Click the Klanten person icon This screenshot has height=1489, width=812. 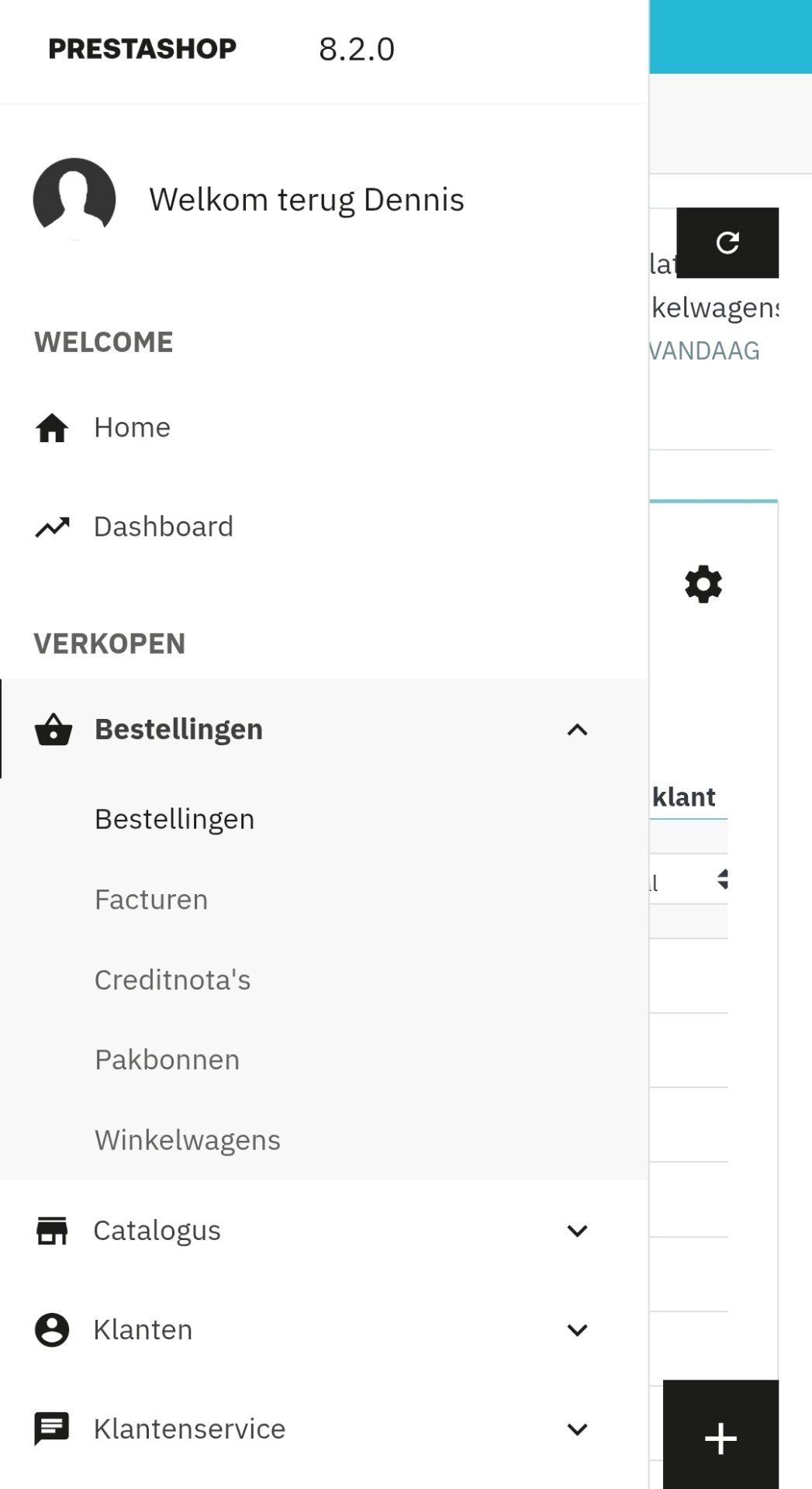pyautogui.click(x=52, y=1330)
